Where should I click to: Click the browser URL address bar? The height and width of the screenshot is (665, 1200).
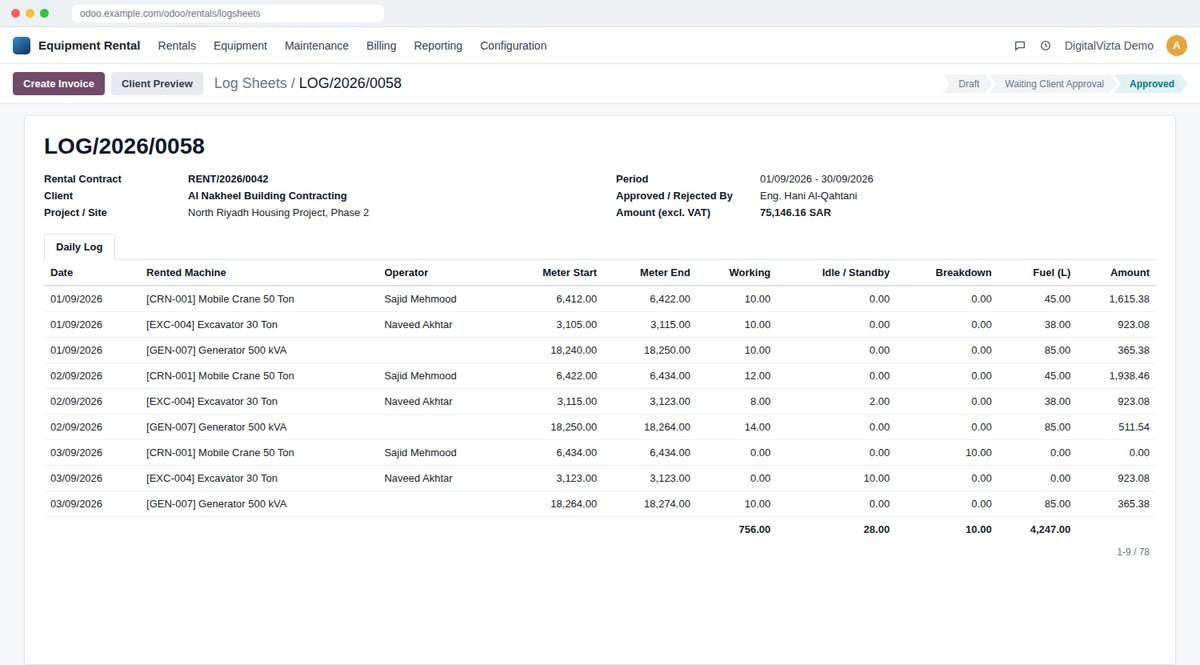tap(228, 13)
